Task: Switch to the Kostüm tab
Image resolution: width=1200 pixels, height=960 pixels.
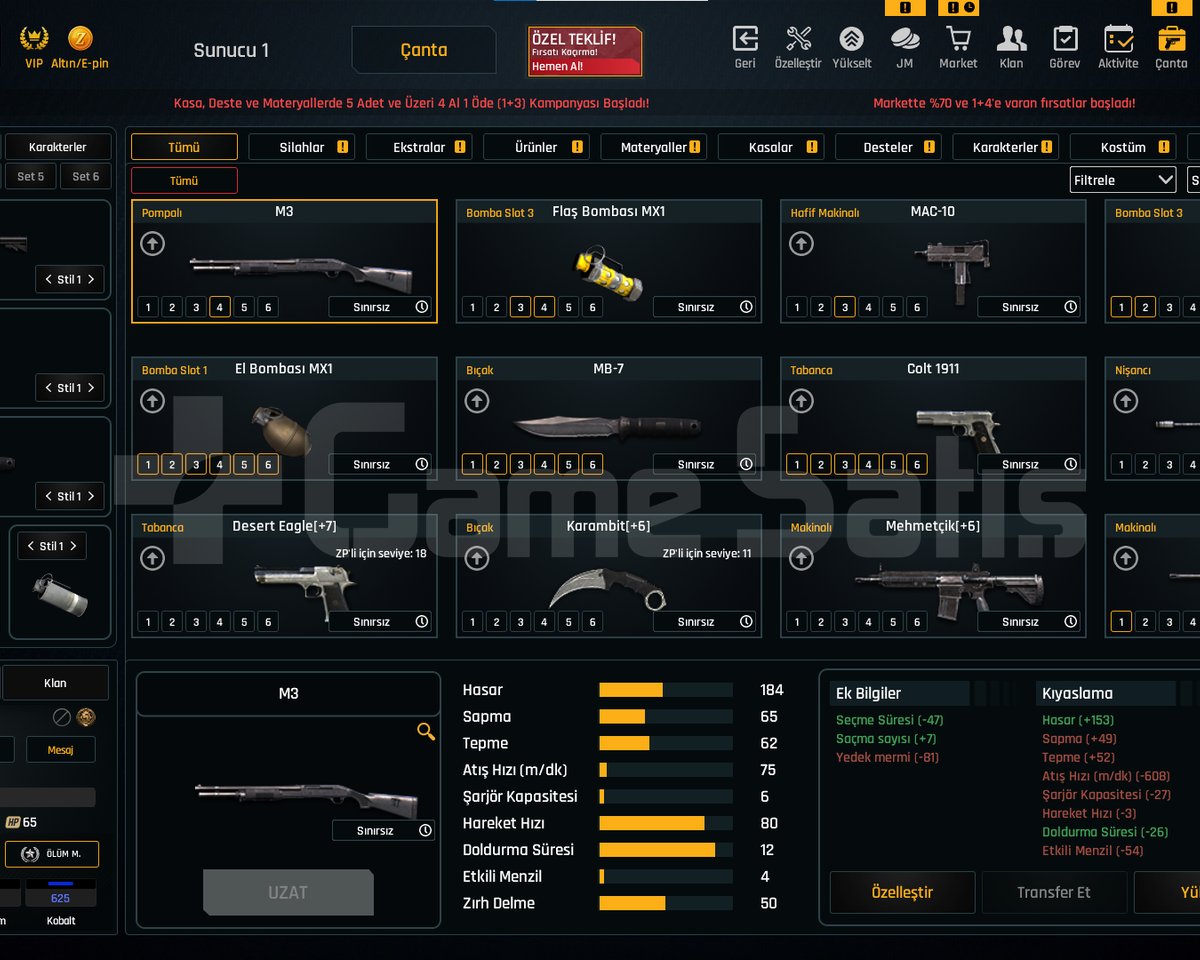Action: [x=1123, y=147]
